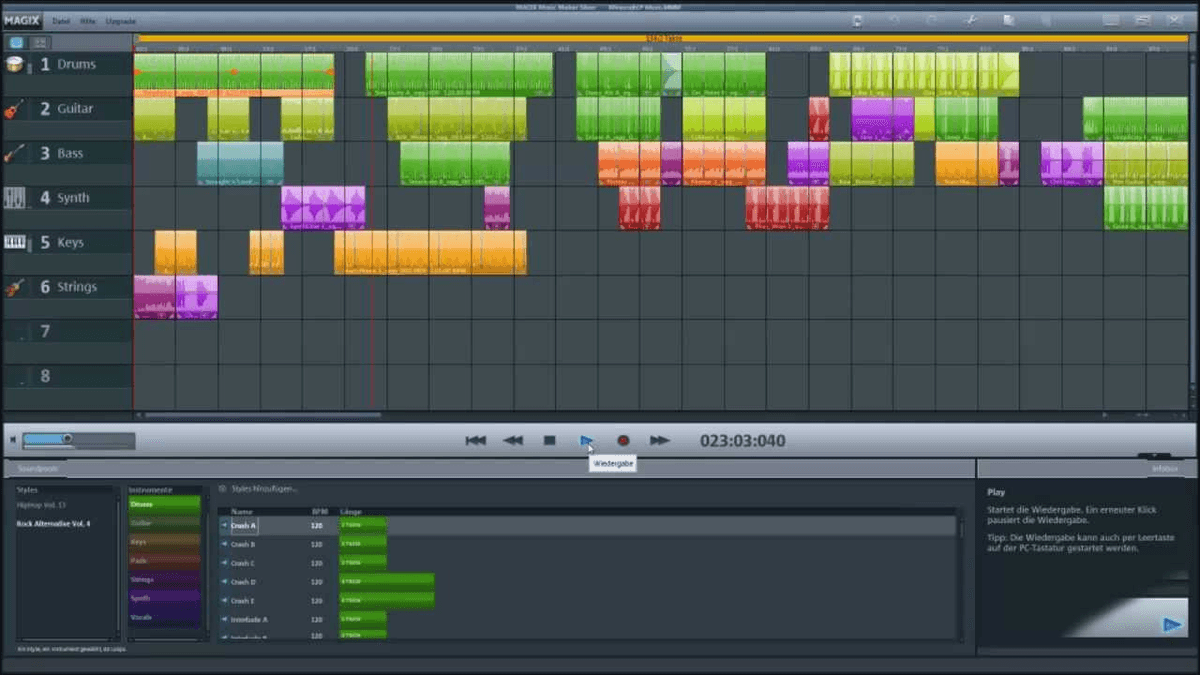Click the first icon in the top-right toolbar
Screen dimensions: 1200x675
(x=858, y=20)
